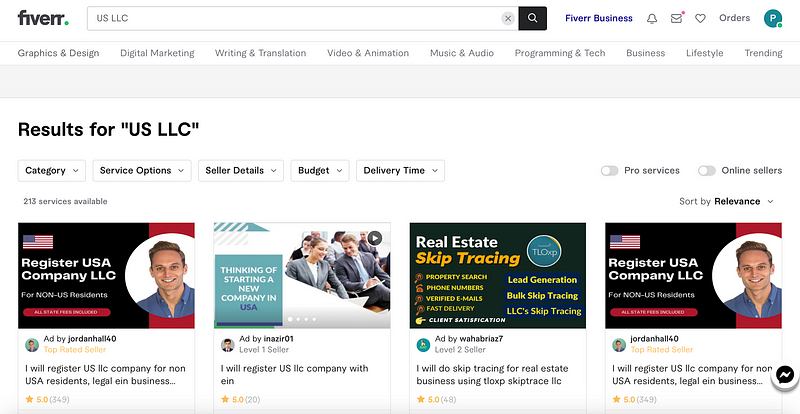Clear the search box with the X icon
800x414 pixels.
508,18
